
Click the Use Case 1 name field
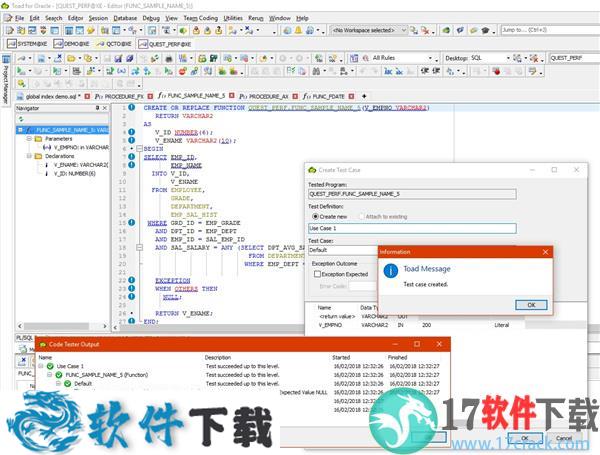[412, 228]
